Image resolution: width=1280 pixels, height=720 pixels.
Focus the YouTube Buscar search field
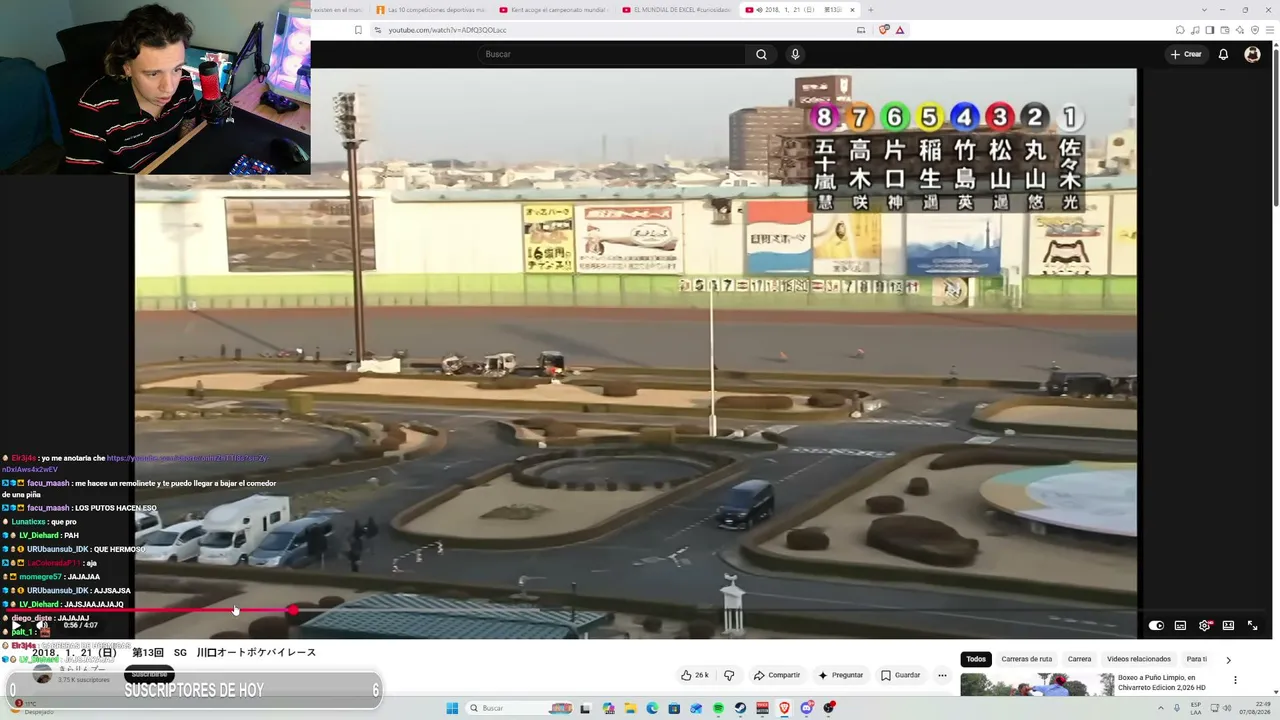pyautogui.click(x=612, y=54)
